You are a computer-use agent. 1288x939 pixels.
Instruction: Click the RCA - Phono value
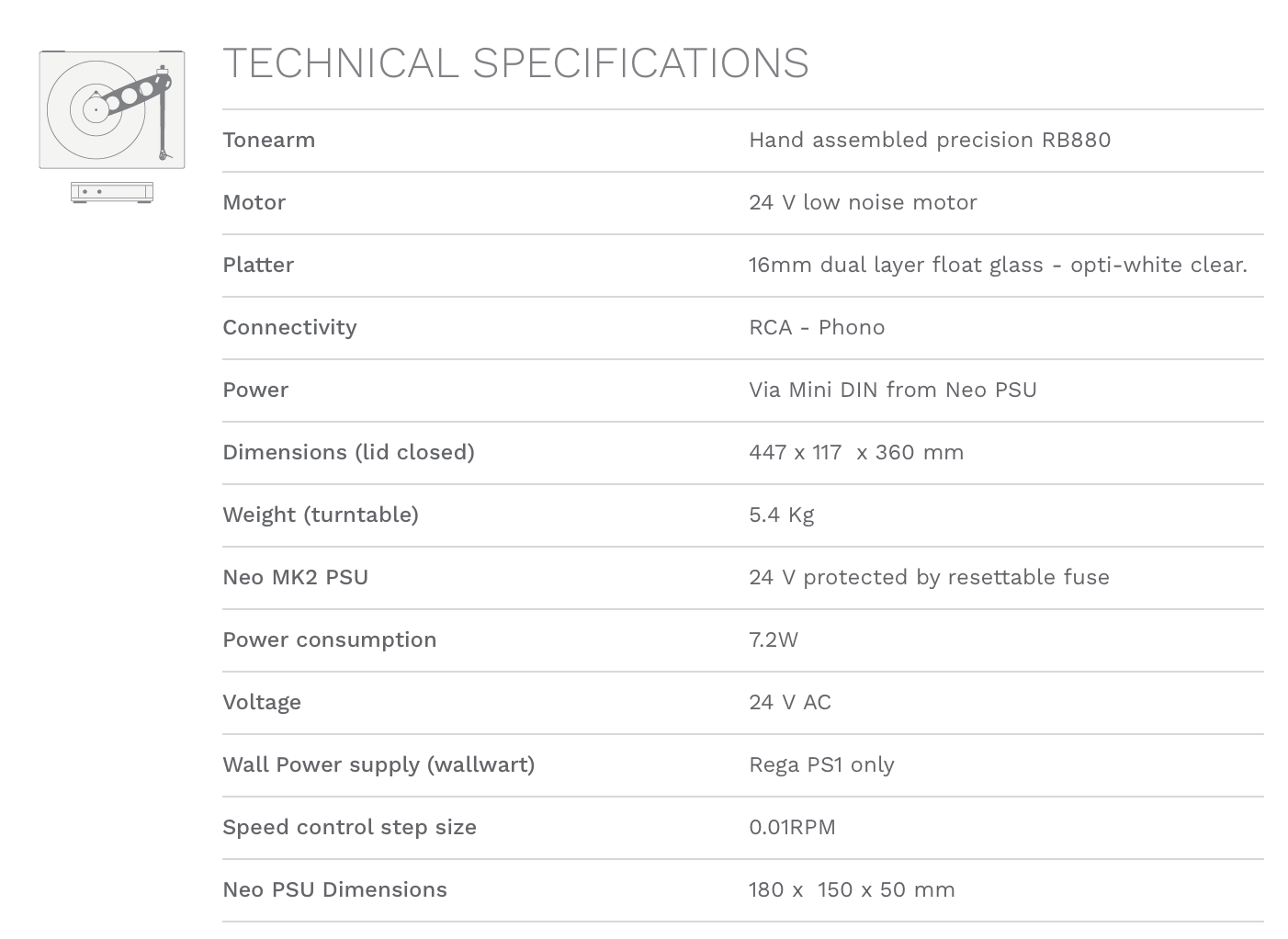816,327
